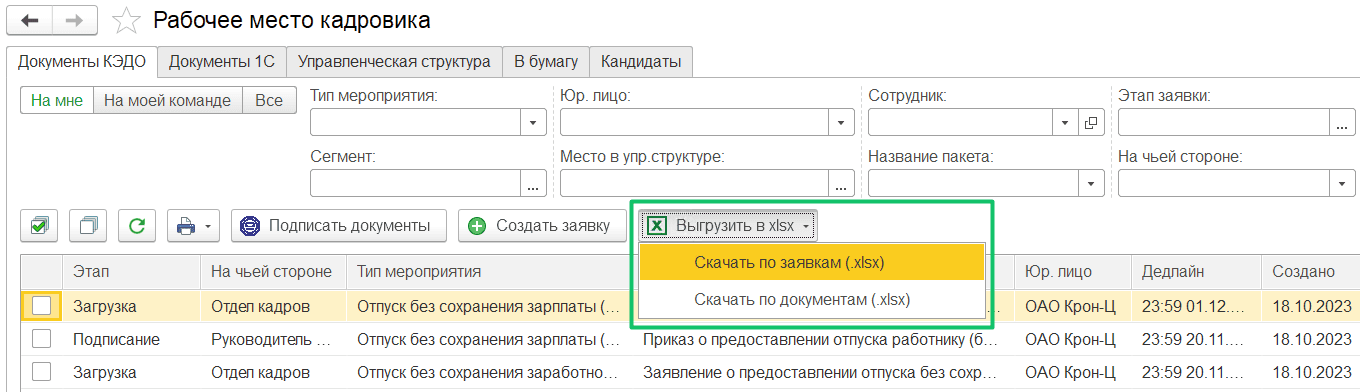Viewport: 1360px width, 392px height.
Task: Tick checkbox of third row, 20.11 deadline
Action: (42, 371)
